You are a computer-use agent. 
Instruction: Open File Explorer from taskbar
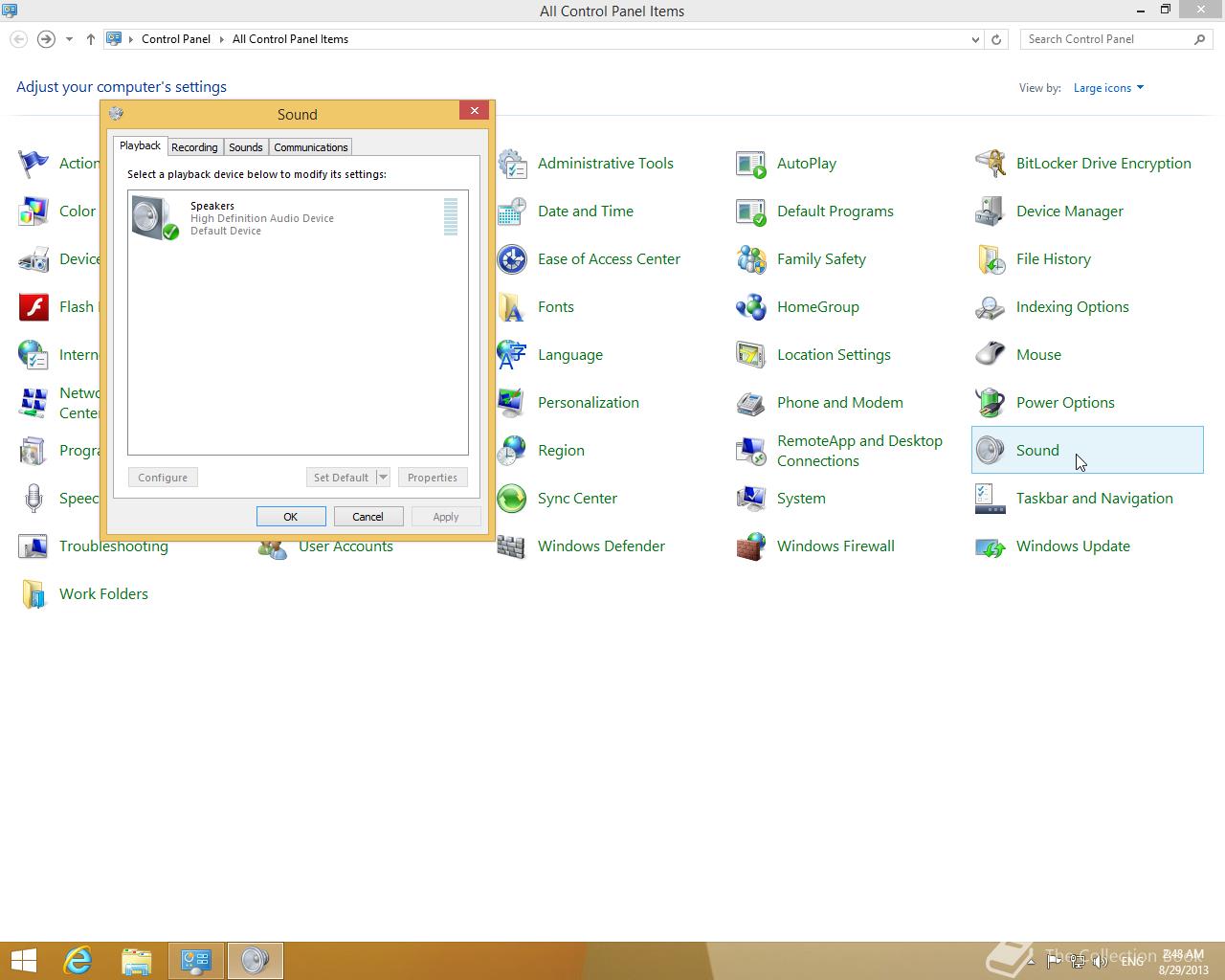pyautogui.click(x=137, y=961)
